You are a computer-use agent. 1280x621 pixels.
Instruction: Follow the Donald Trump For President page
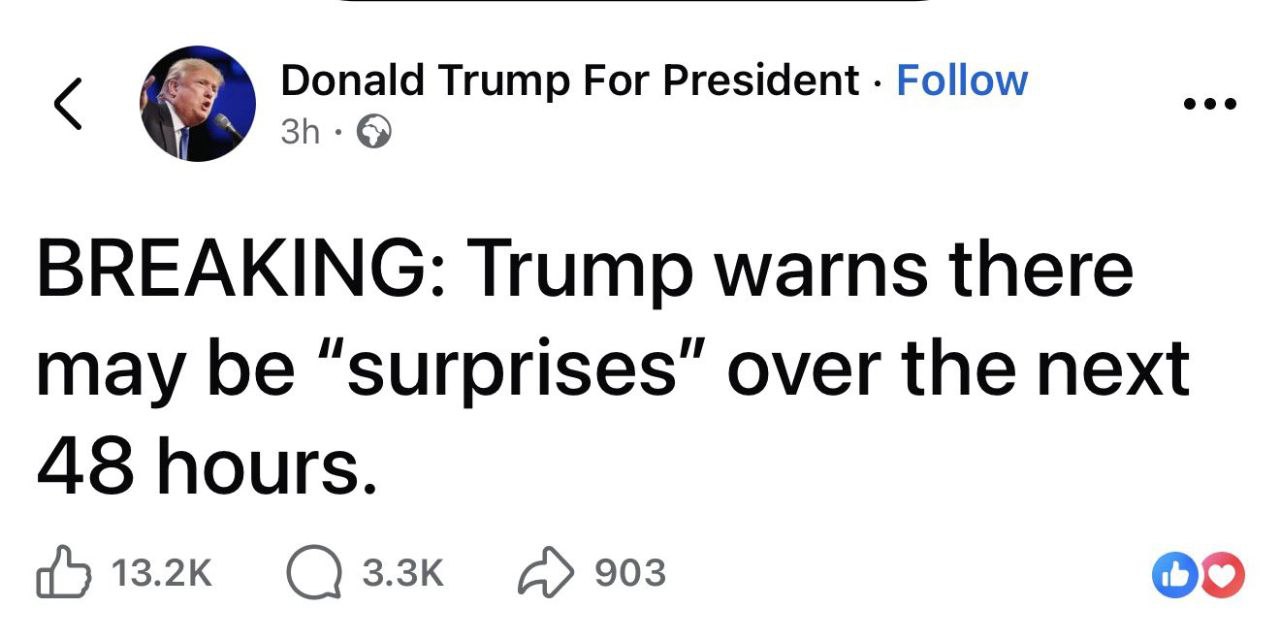click(x=961, y=80)
